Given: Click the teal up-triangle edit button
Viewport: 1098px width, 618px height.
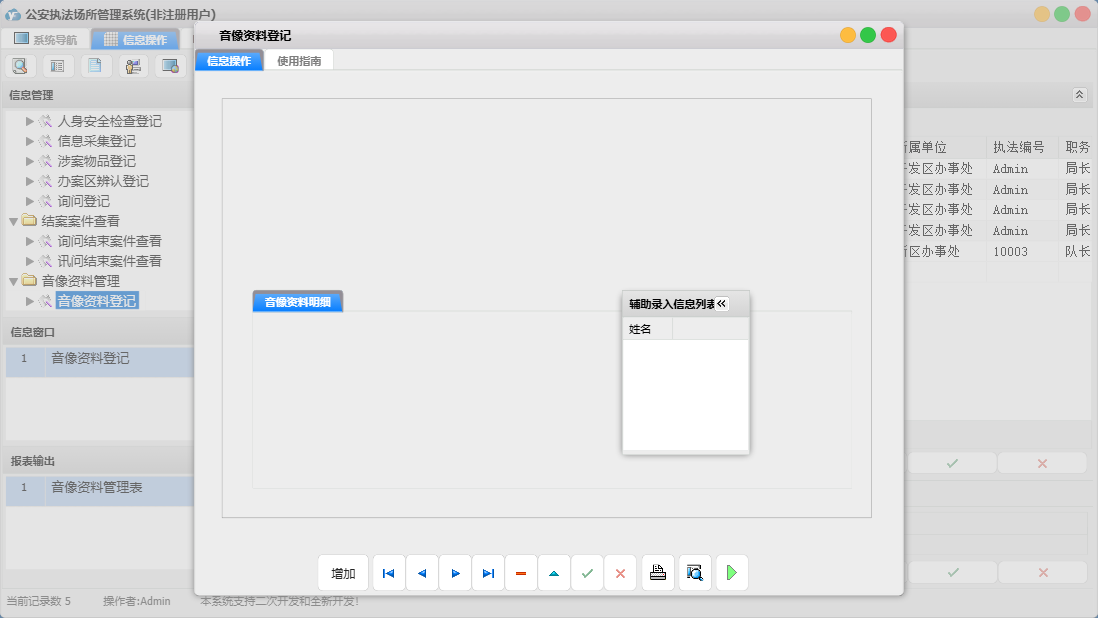Looking at the screenshot, I should point(554,573).
